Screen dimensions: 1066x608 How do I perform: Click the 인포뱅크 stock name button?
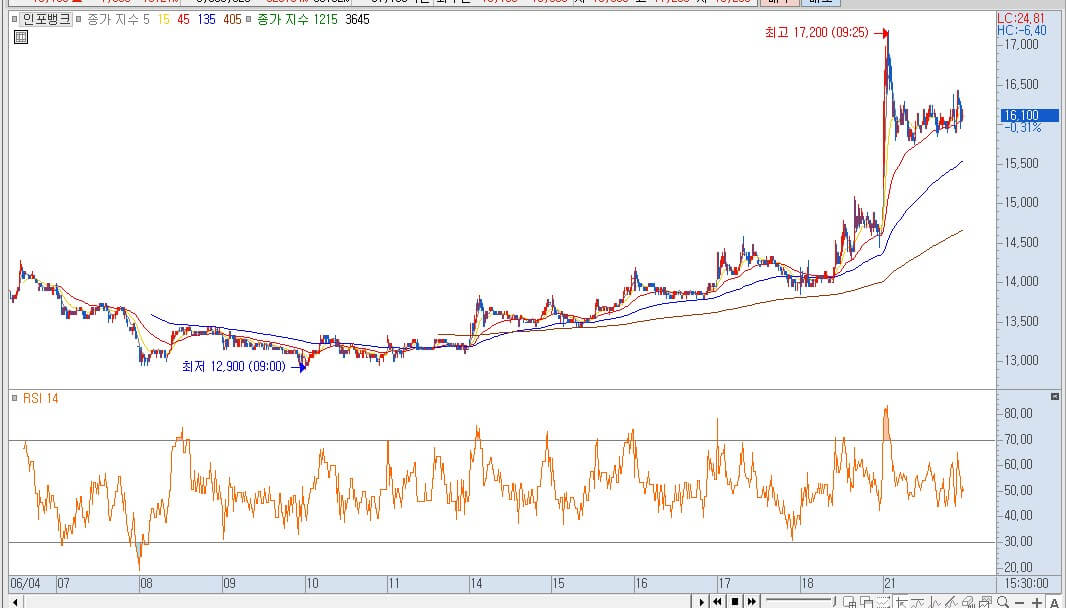click(x=46, y=19)
